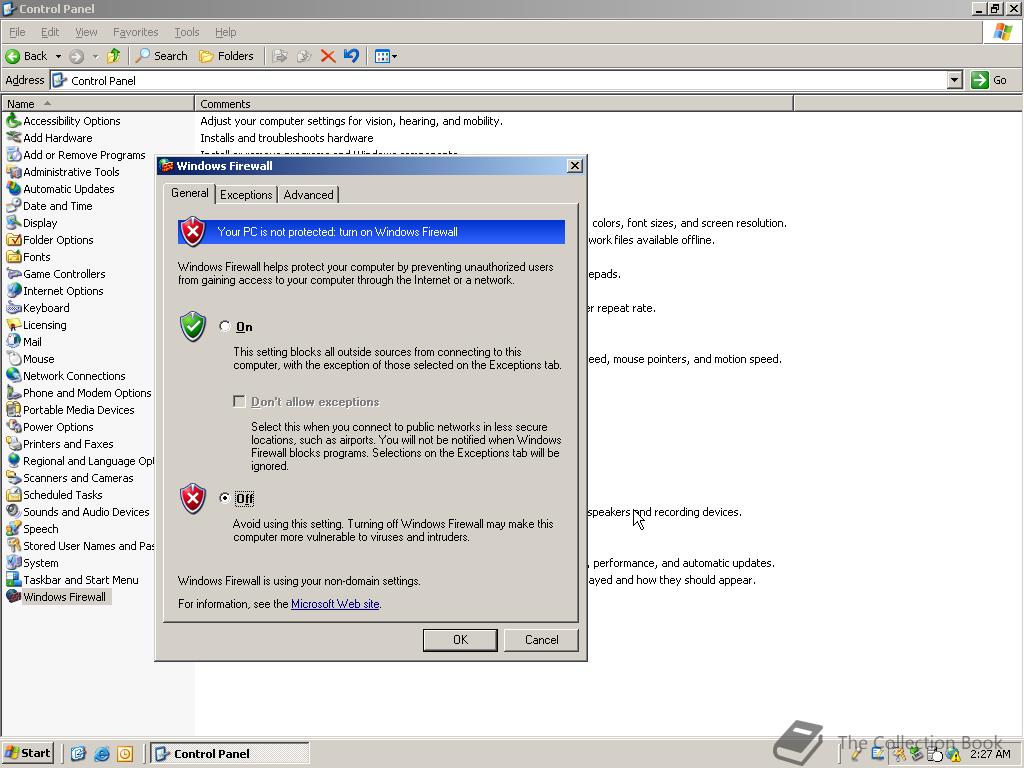The width and height of the screenshot is (1024, 768).
Task: Select Automatic Updates icon
Action: pyautogui.click(x=13, y=189)
